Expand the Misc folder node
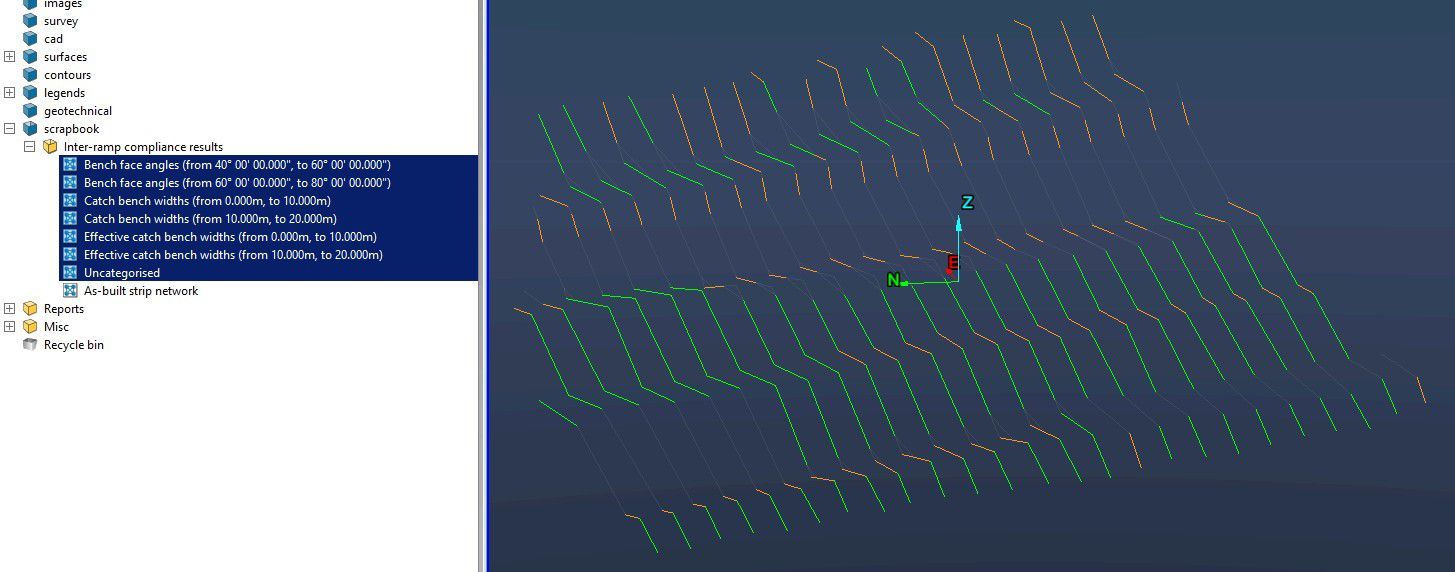Screen dimensions: 1455x572 click(10, 327)
